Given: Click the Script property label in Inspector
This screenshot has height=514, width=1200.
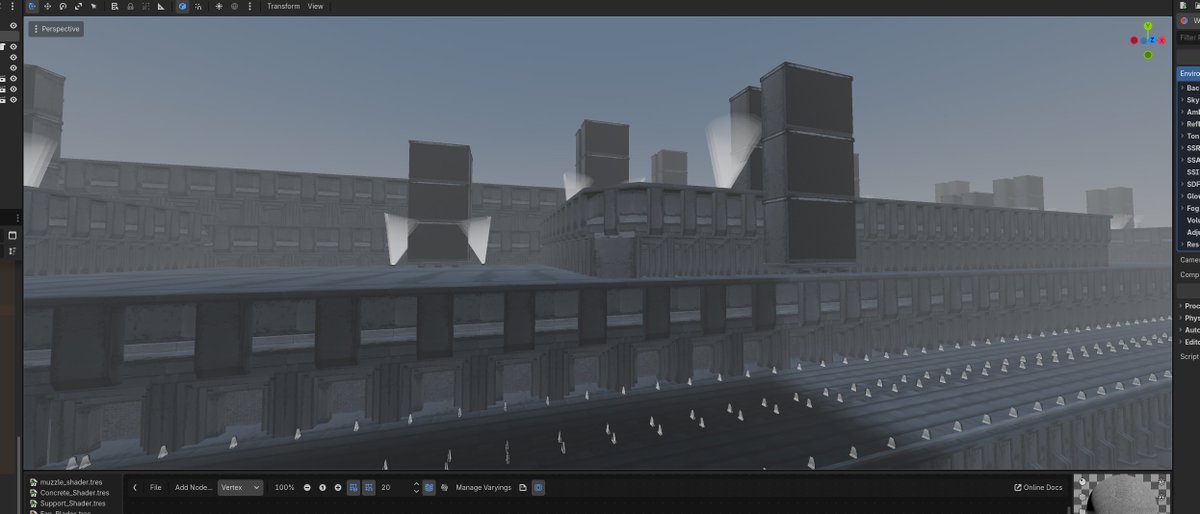Looking at the screenshot, I should [x=1189, y=356].
